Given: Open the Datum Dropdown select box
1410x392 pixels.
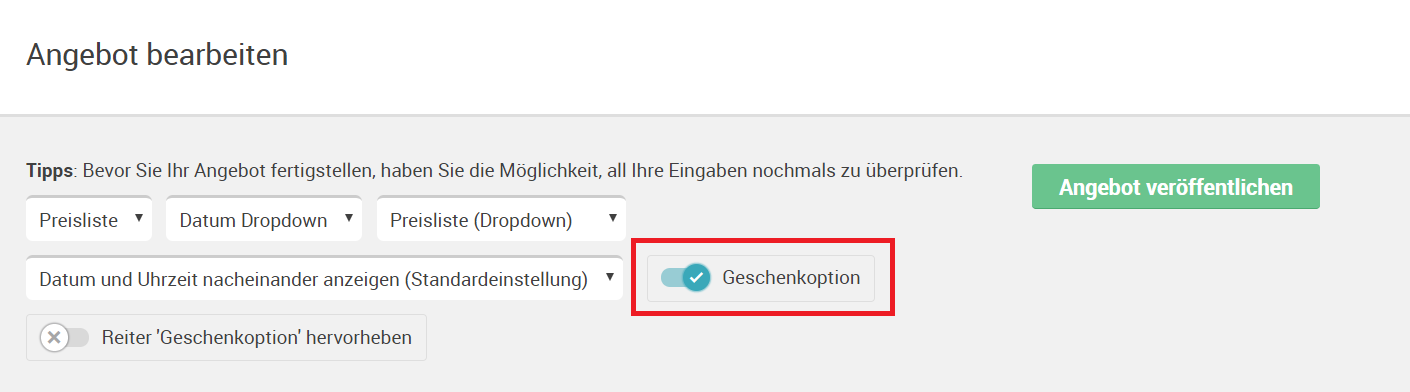Looking at the screenshot, I should pos(264,220).
